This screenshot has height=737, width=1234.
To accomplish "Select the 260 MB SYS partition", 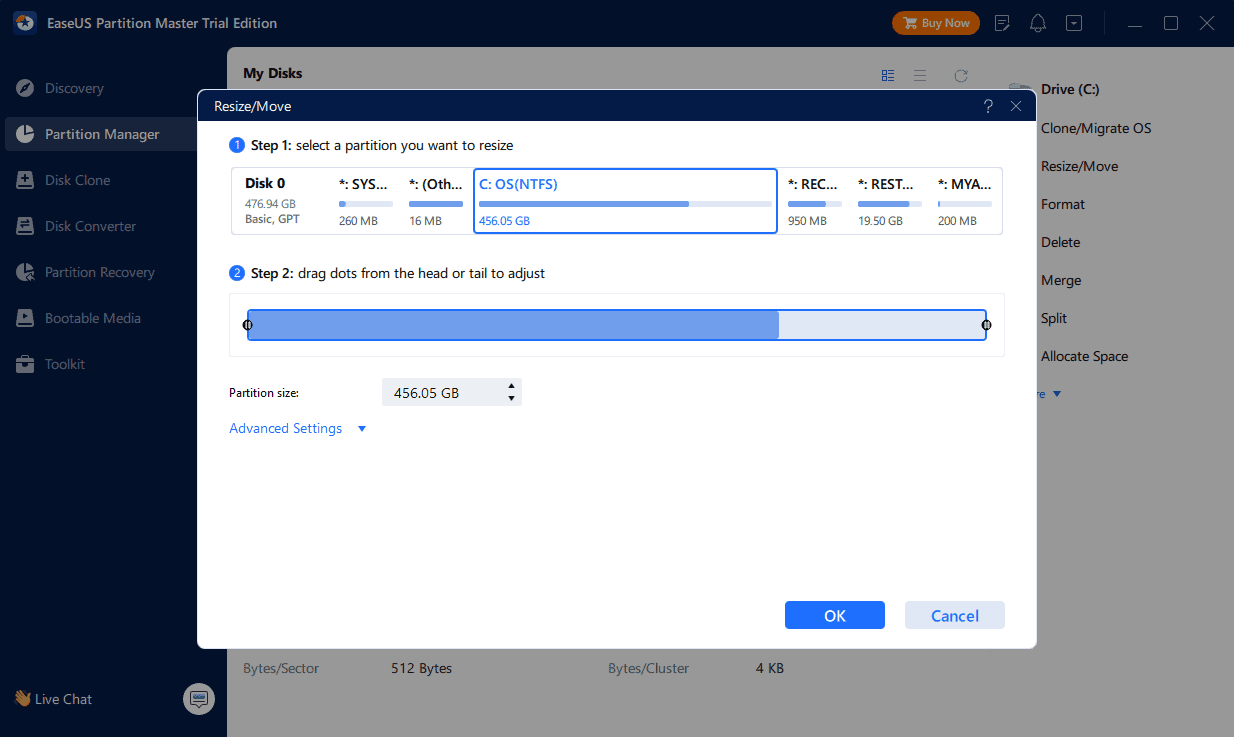I will click(x=366, y=201).
